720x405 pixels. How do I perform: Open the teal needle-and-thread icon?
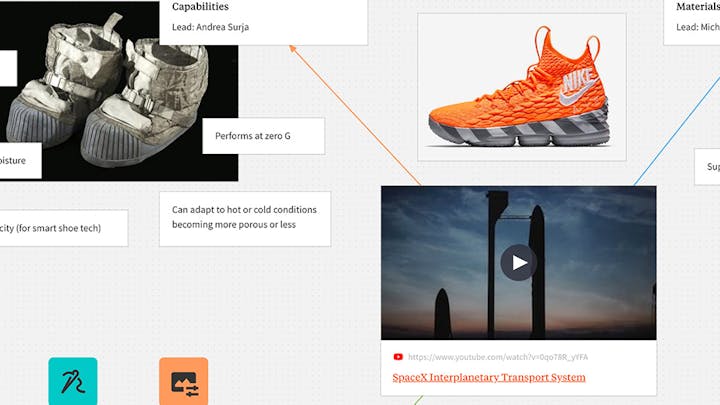(x=73, y=381)
